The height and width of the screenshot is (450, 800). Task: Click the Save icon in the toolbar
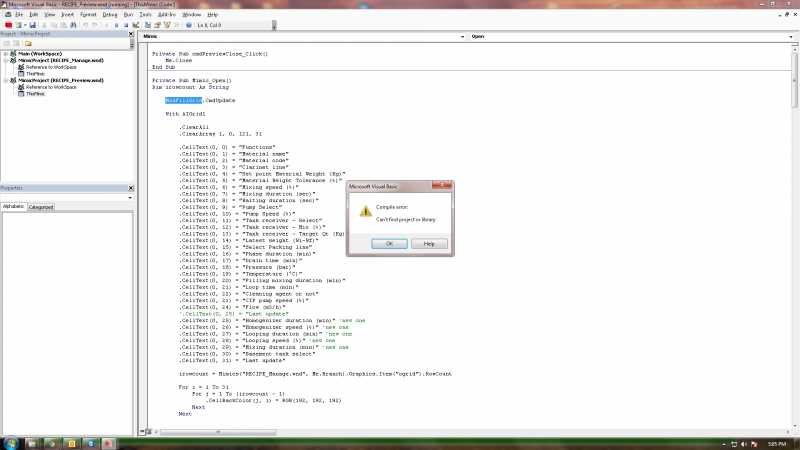(33, 25)
